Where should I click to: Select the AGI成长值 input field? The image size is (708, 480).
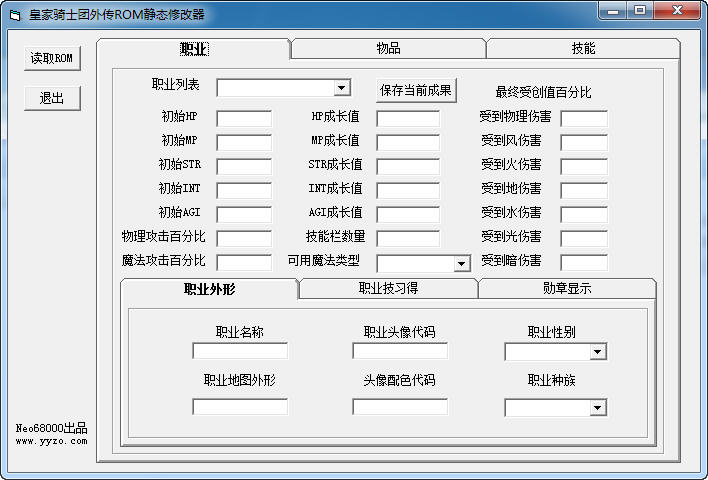(x=408, y=214)
